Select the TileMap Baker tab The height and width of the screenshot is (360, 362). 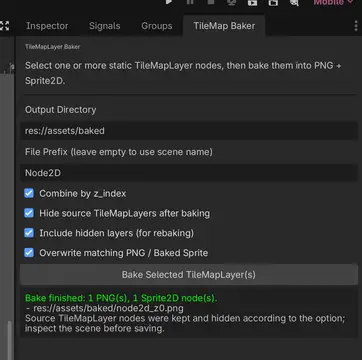point(224,26)
